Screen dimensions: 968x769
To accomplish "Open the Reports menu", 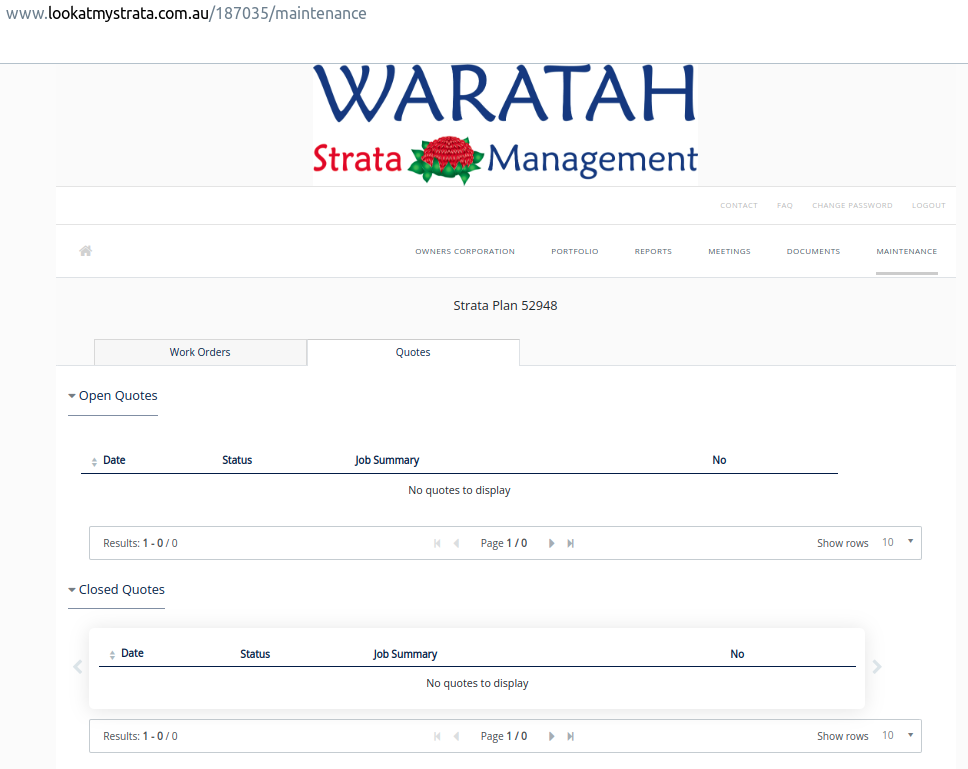I will coord(653,251).
